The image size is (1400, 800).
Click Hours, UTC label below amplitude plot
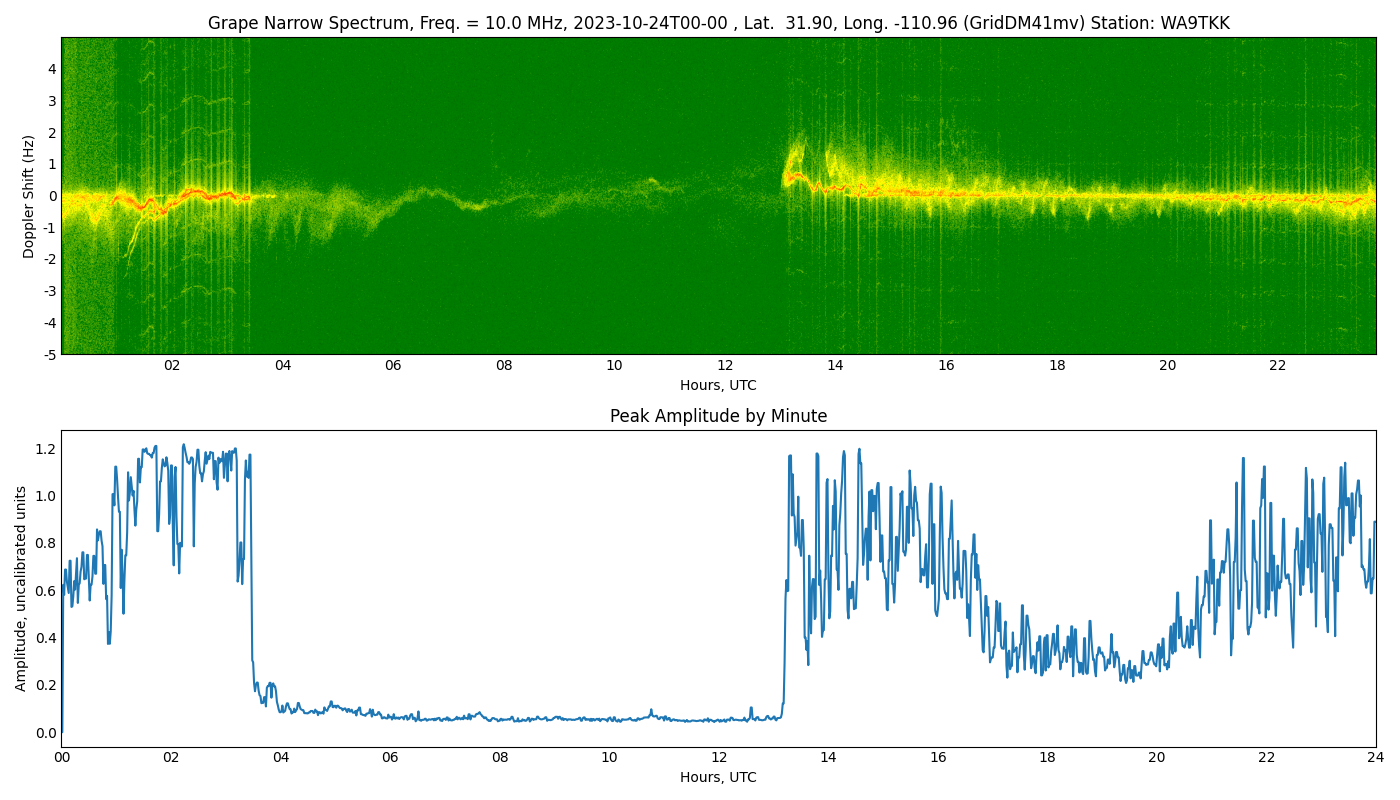pyautogui.click(x=718, y=777)
